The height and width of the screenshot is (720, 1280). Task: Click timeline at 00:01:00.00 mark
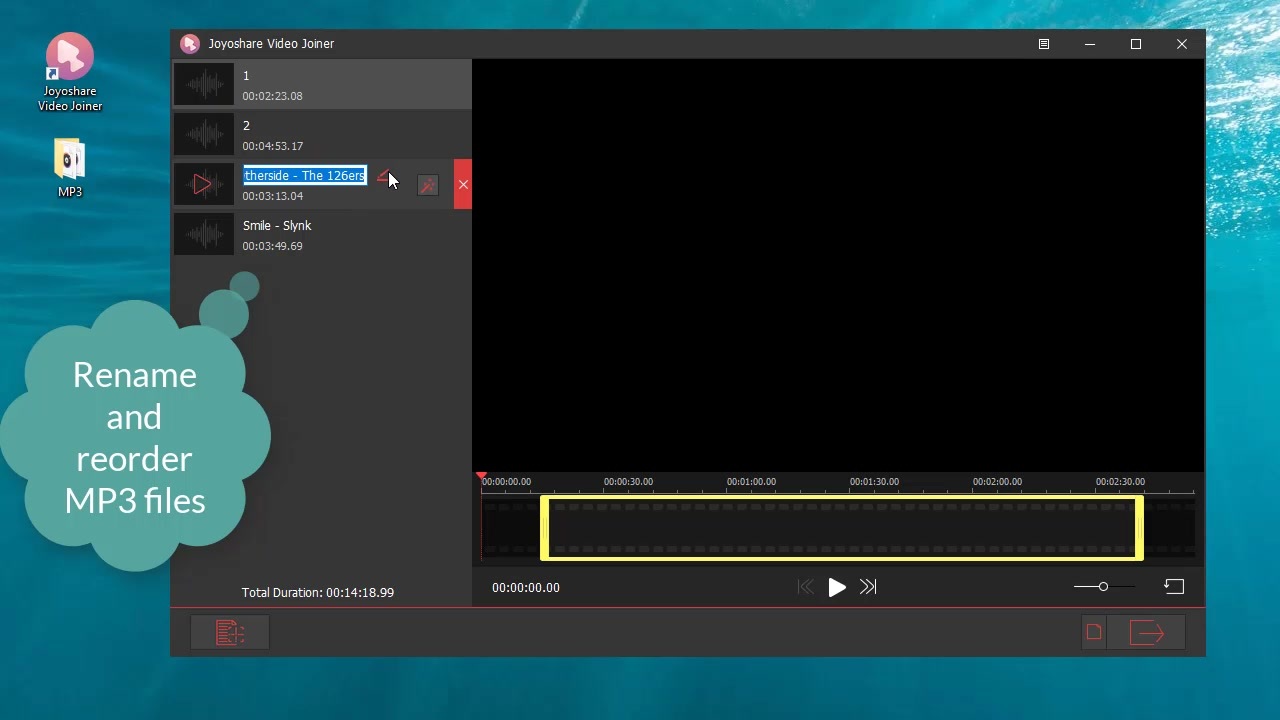tap(751, 482)
